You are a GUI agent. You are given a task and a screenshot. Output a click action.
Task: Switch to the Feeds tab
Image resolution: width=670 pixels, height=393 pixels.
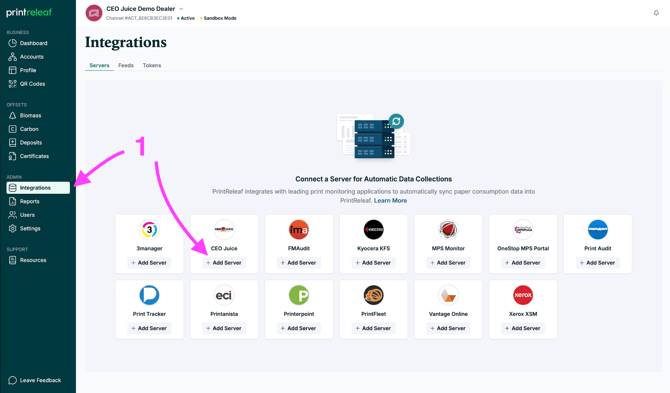[126, 65]
